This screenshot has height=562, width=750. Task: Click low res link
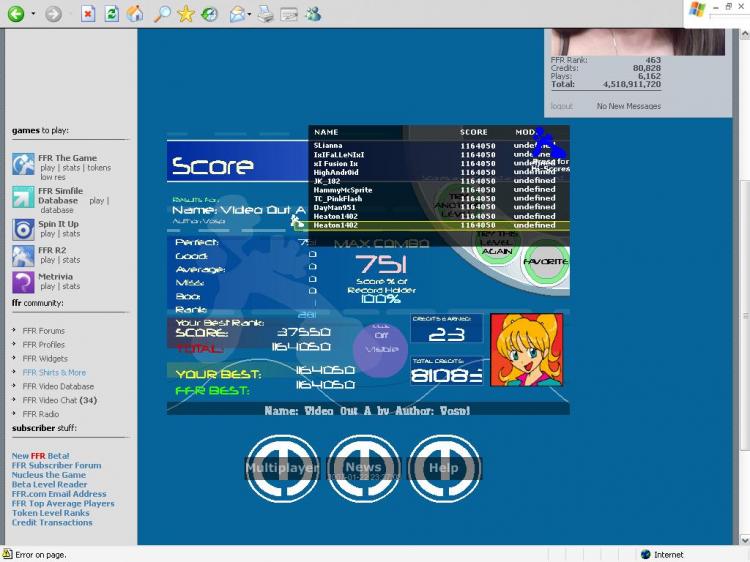(x=53, y=177)
